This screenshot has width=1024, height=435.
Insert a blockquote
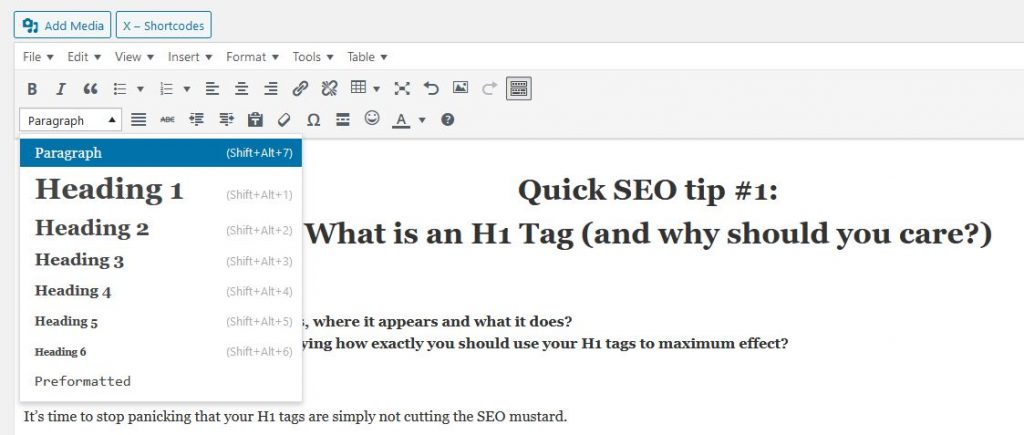[90, 89]
